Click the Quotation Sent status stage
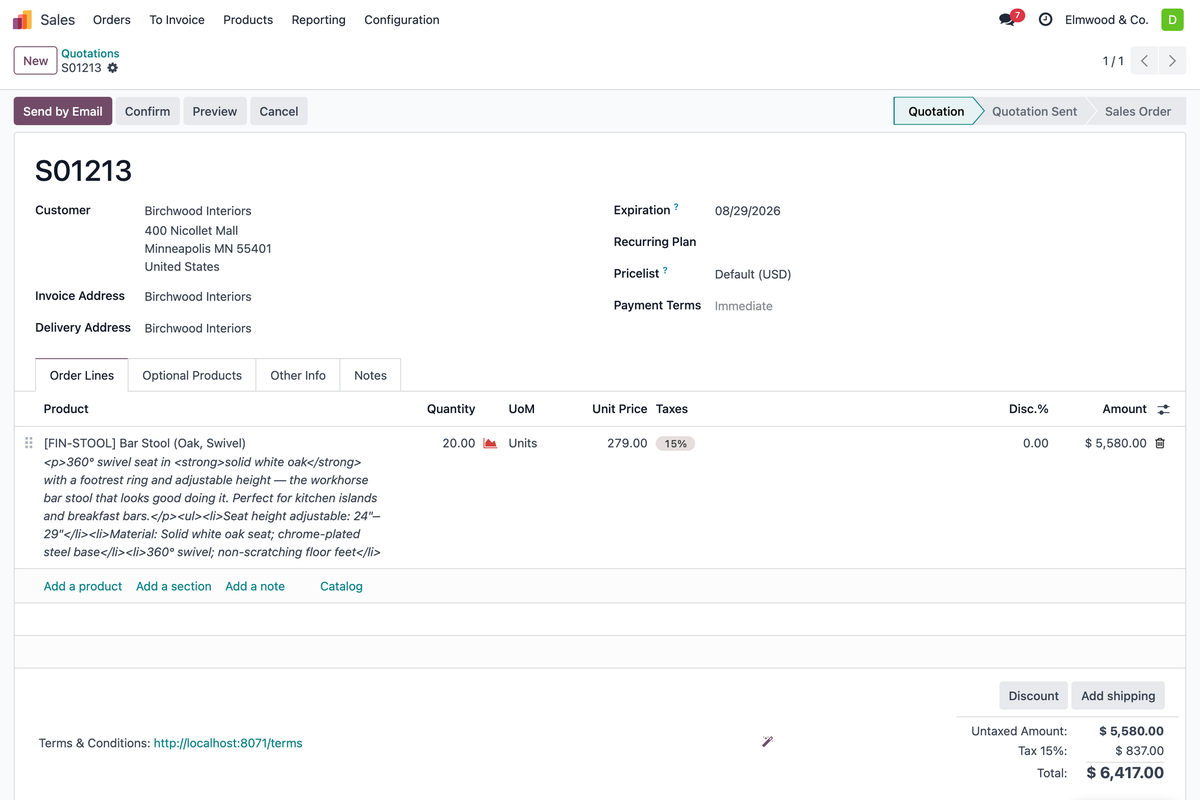1200x800 pixels. click(x=1034, y=111)
